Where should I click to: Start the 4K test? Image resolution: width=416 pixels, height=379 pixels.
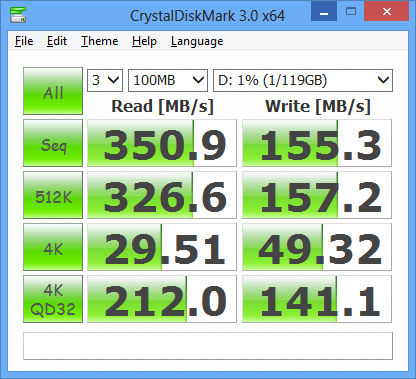point(53,247)
